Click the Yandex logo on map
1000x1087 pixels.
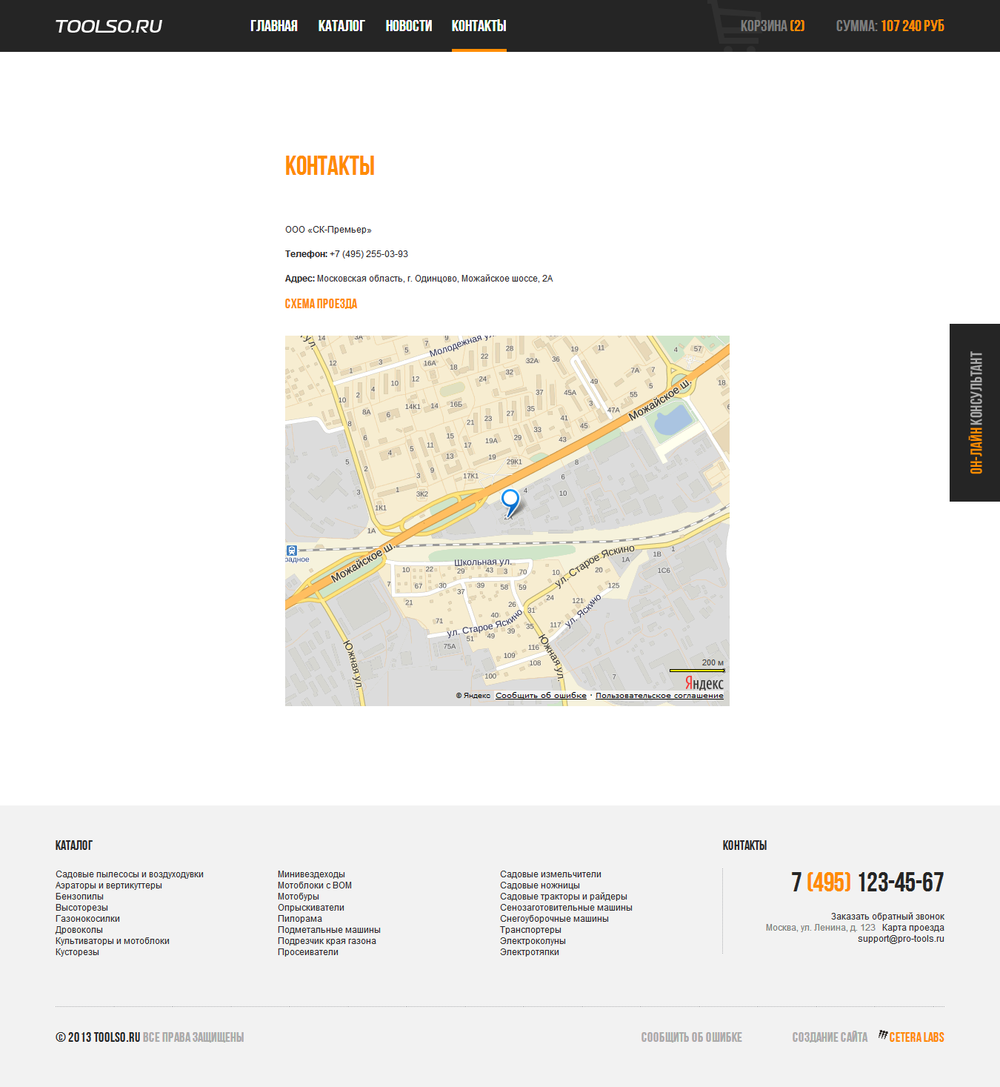click(x=704, y=682)
